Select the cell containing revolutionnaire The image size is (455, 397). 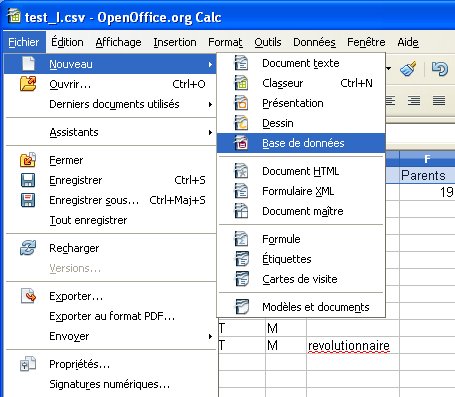353,345
